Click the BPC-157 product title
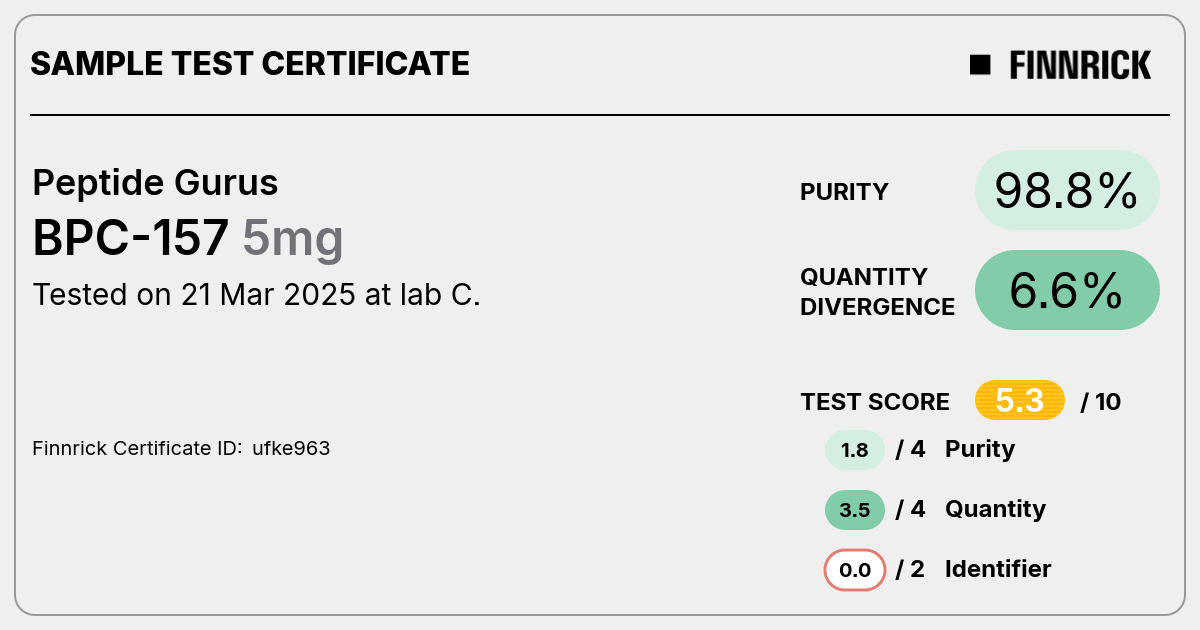This screenshot has width=1200, height=630. [131, 238]
